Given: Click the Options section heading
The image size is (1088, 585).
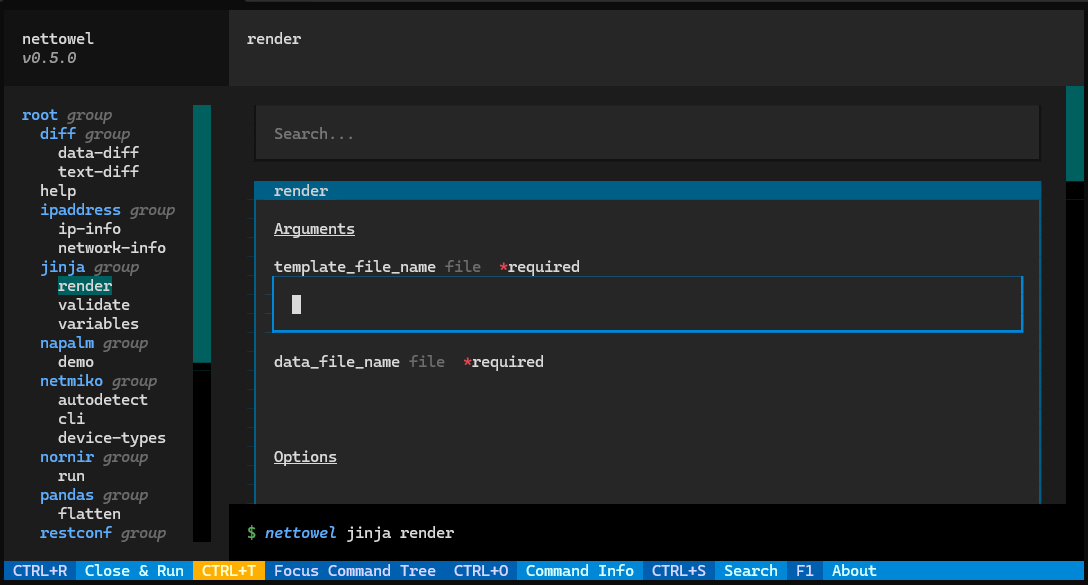Looking at the screenshot, I should 305,457.
